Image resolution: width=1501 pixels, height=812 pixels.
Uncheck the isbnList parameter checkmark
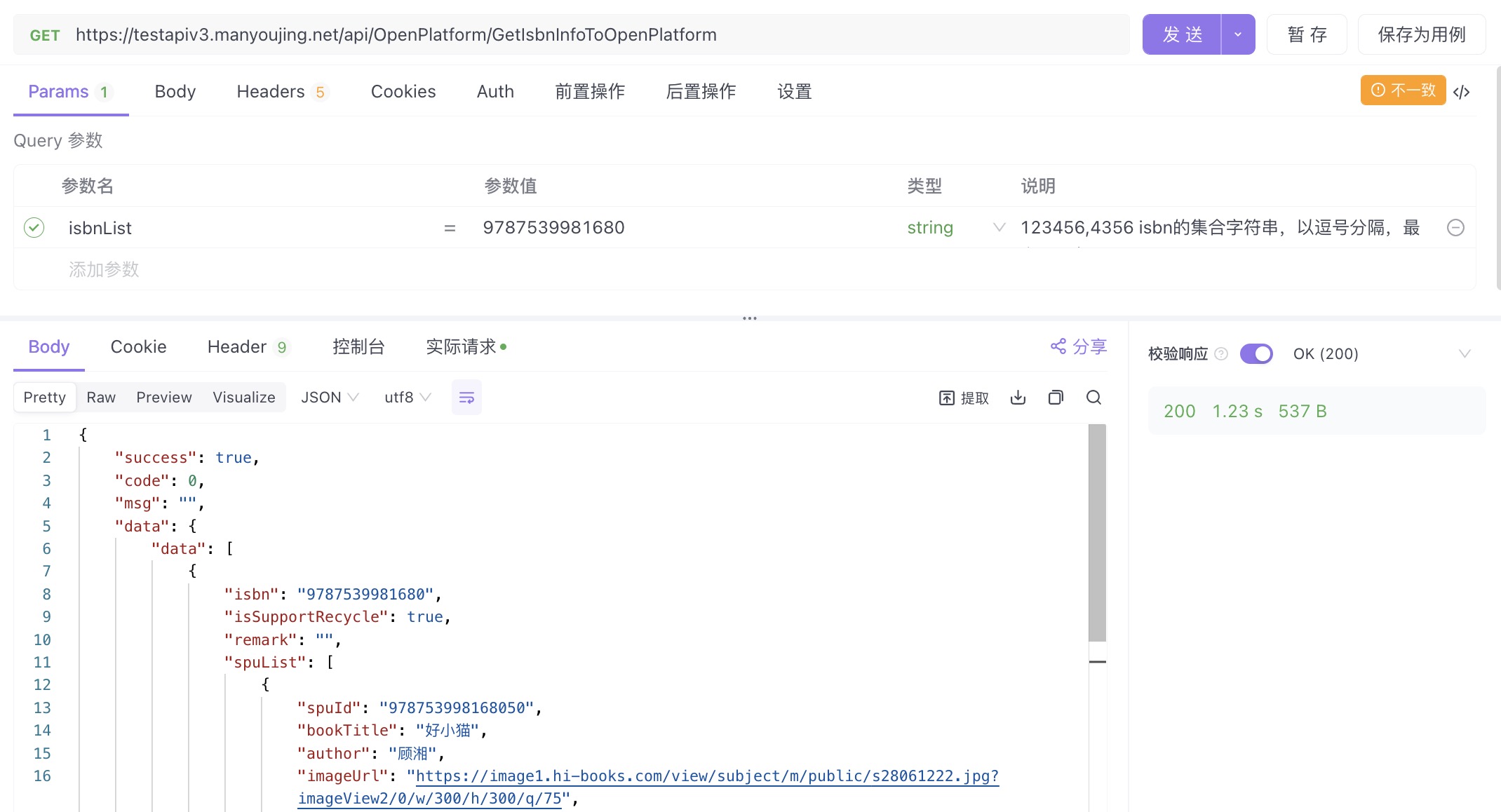tap(34, 227)
